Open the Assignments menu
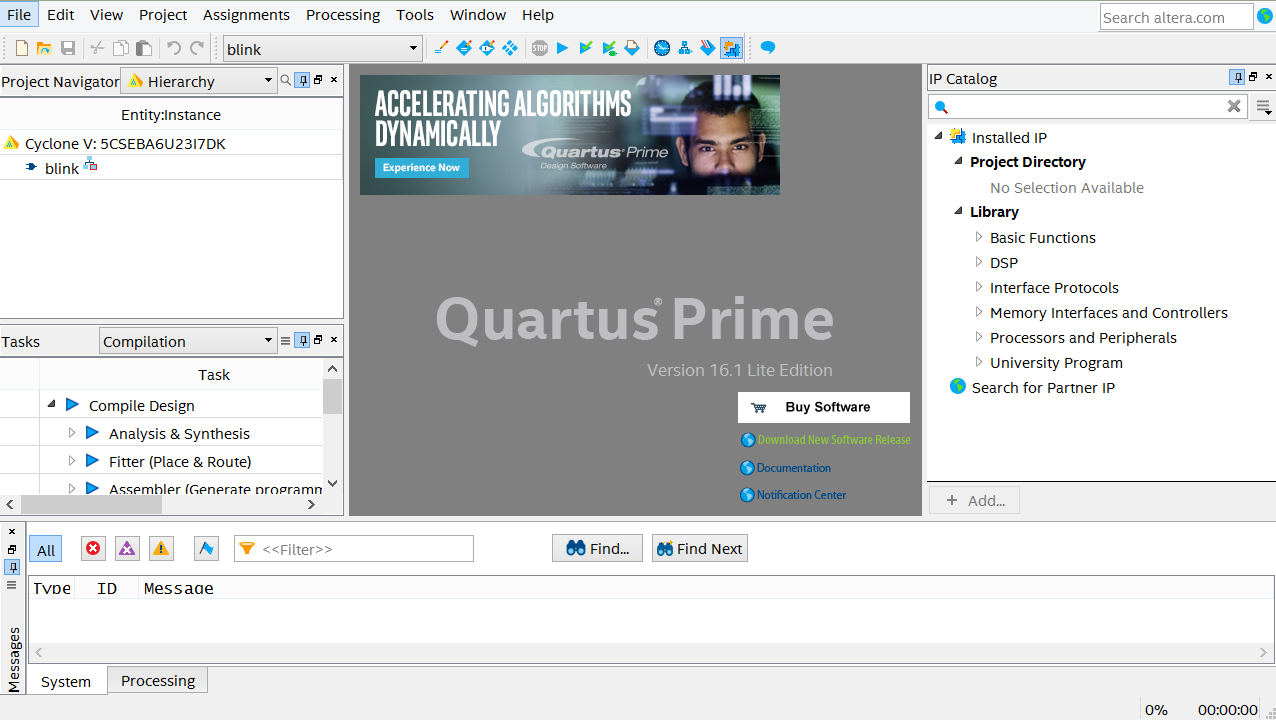Image resolution: width=1276 pixels, height=720 pixels. pos(246,14)
